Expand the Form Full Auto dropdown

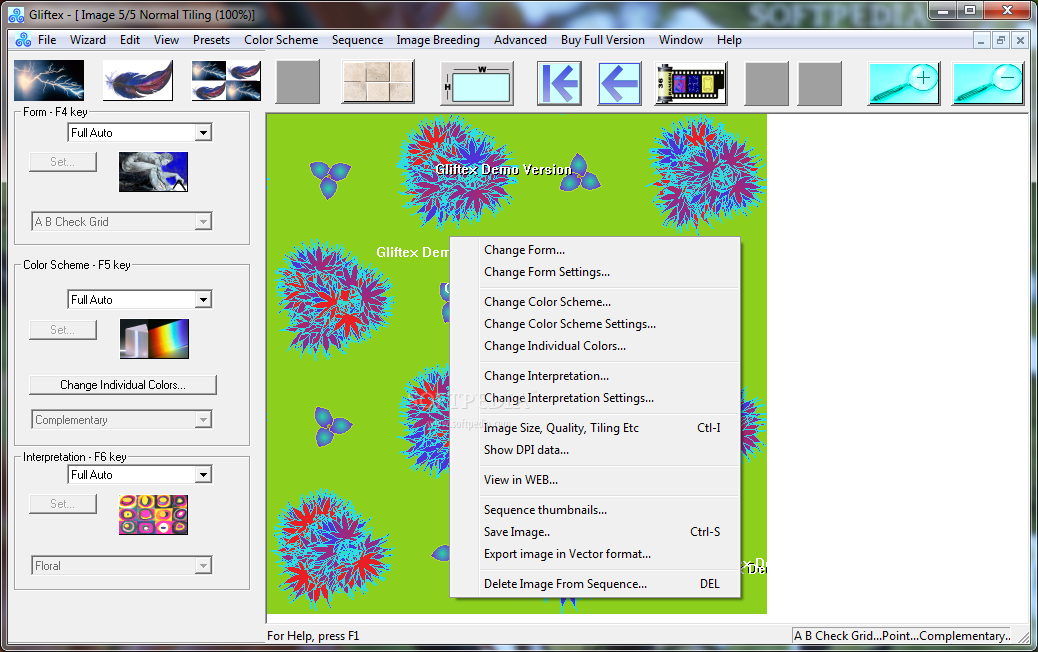coord(203,133)
